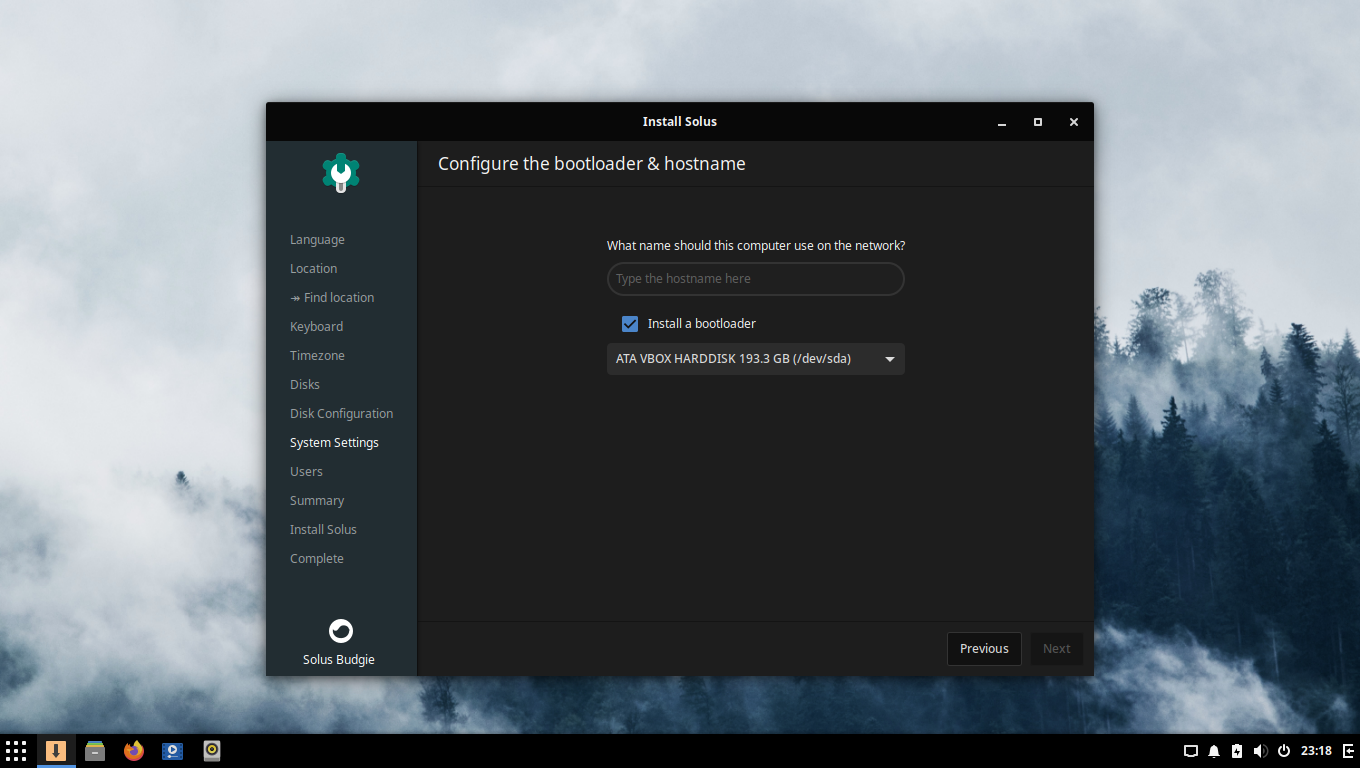The width and height of the screenshot is (1360, 768).
Task: Click System Settings in the sidebar
Action: (334, 443)
